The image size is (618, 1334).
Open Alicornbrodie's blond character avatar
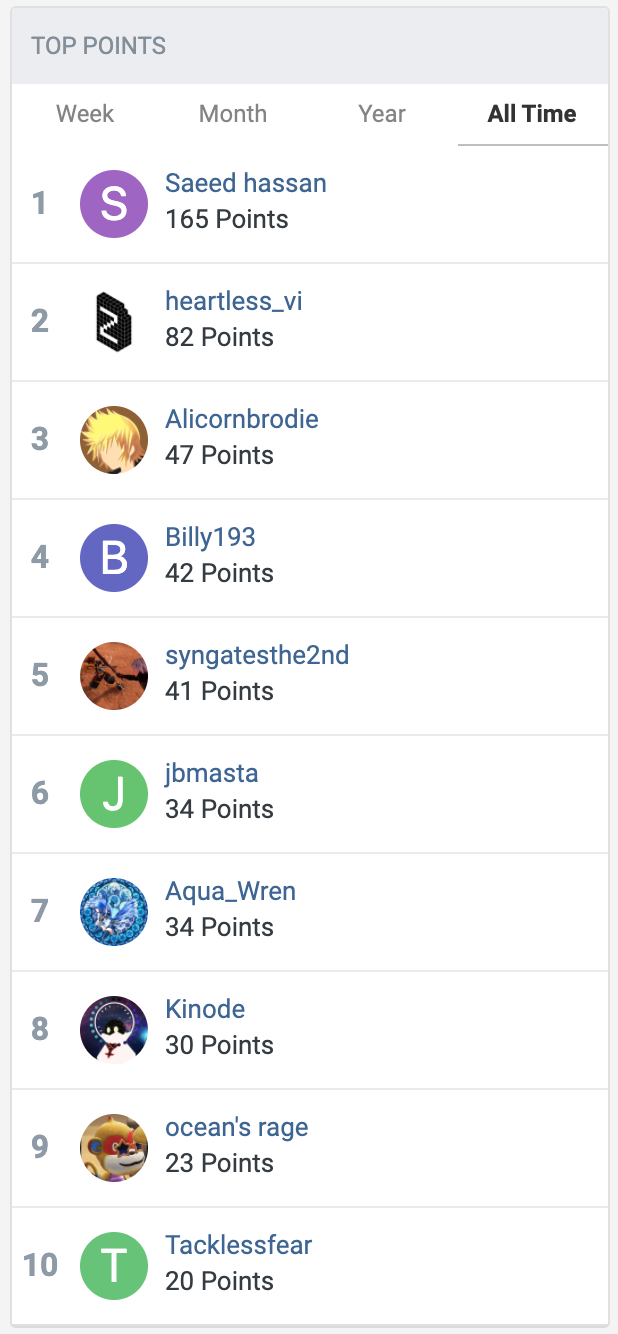[114, 440]
